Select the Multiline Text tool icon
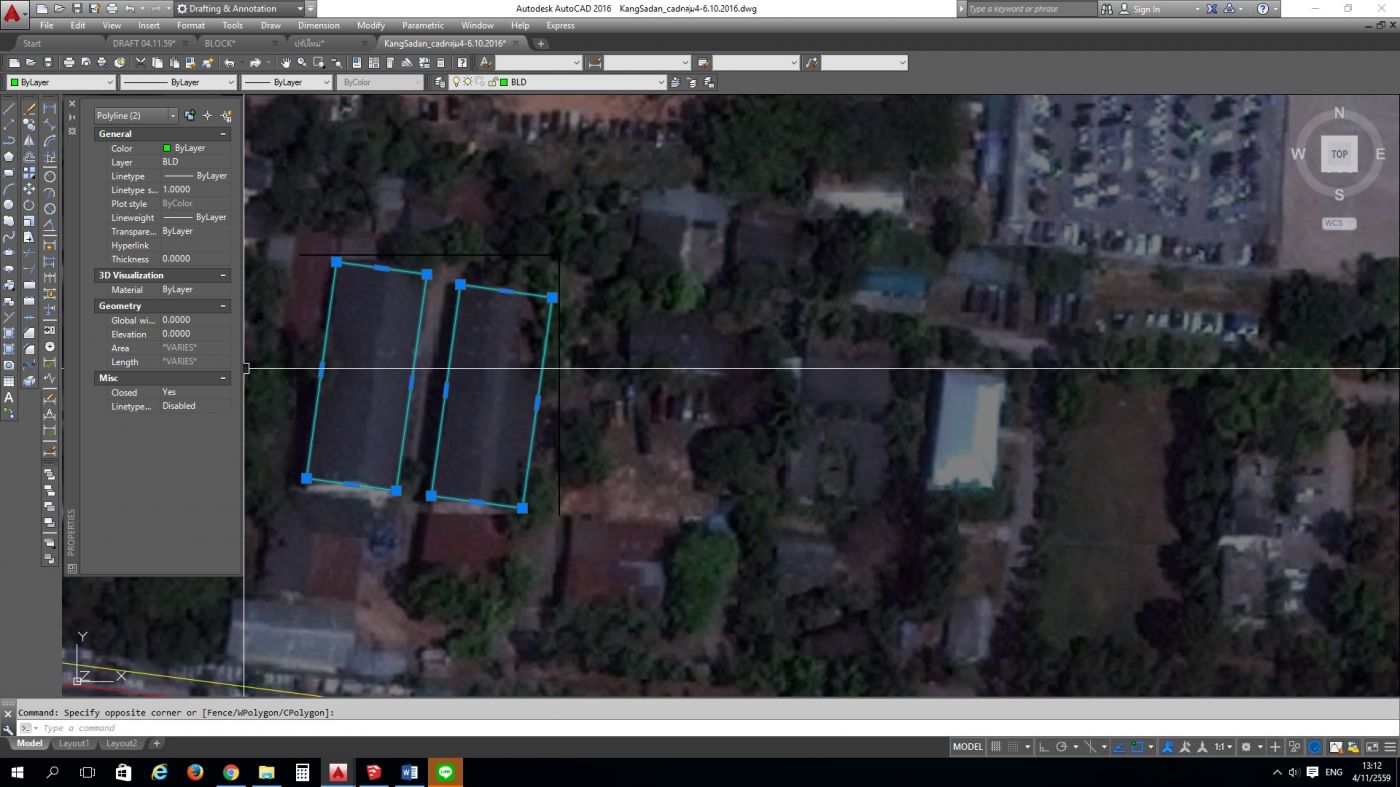 click(x=9, y=397)
